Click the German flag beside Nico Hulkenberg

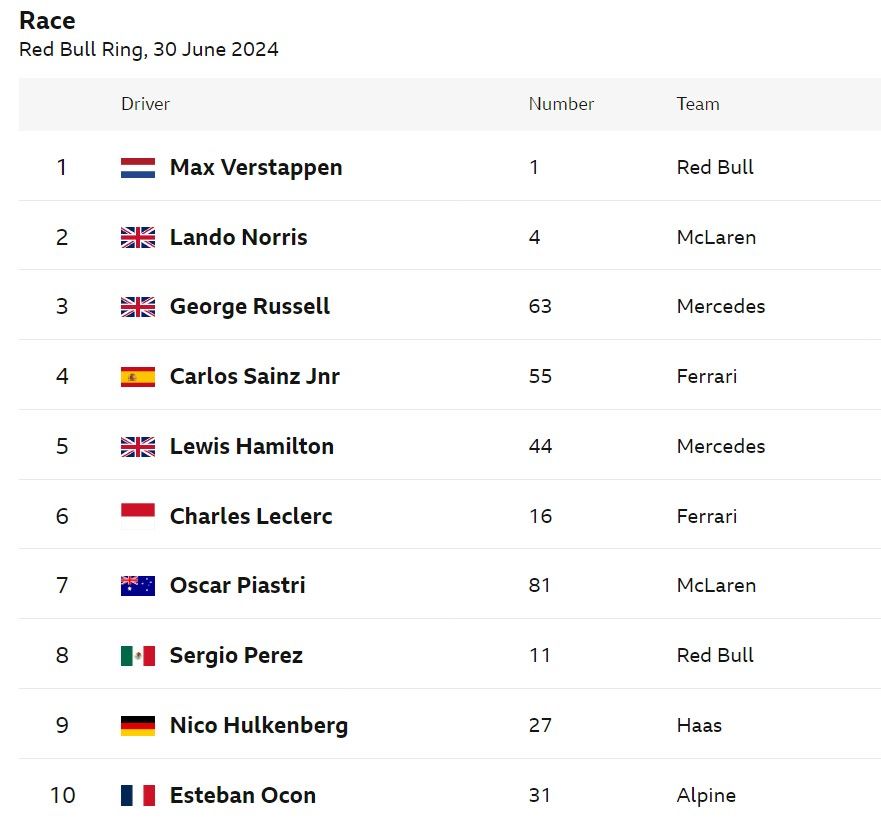138,725
